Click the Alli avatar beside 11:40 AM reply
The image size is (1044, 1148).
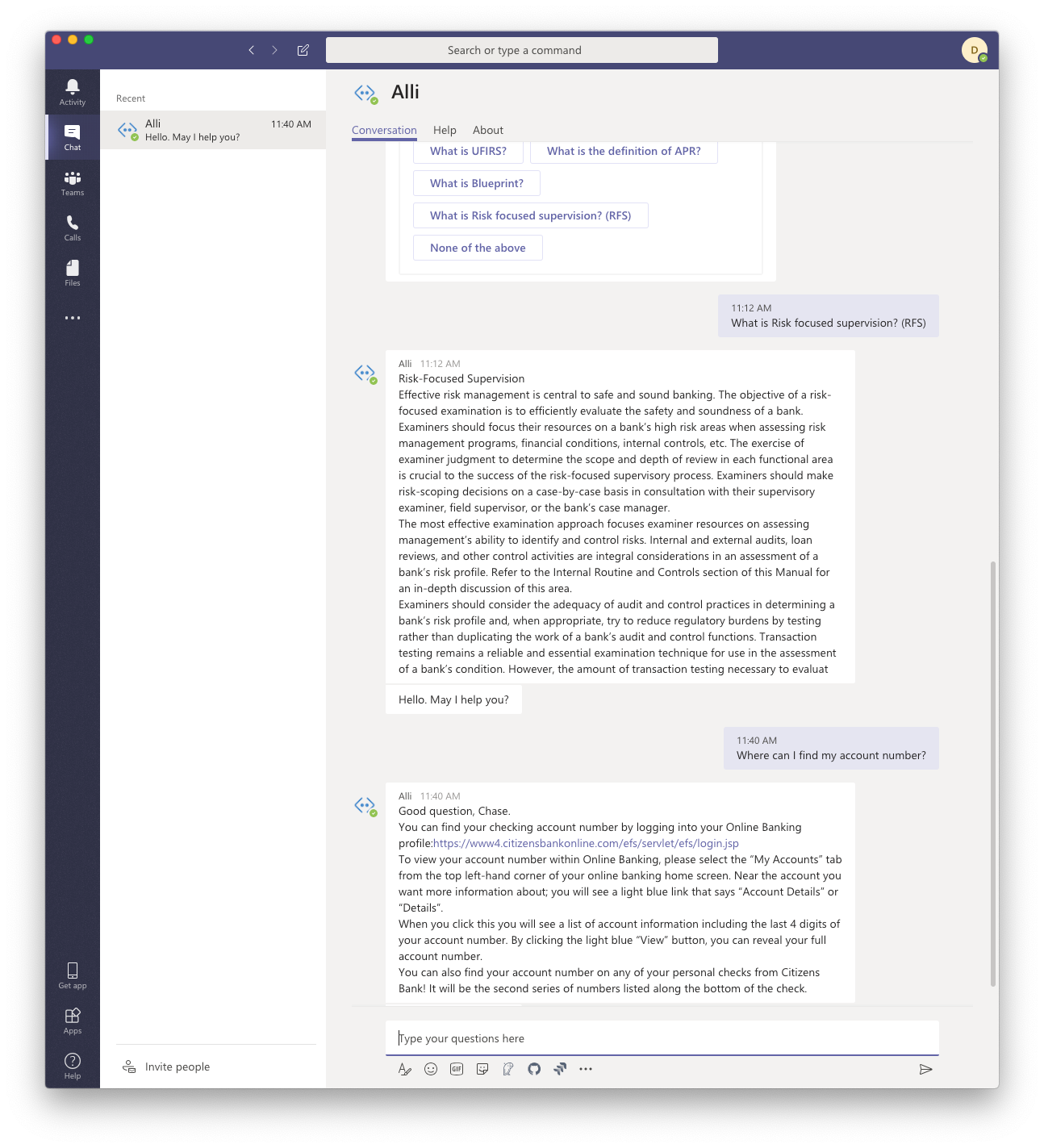pyautogui.click(x=365, y=806)
